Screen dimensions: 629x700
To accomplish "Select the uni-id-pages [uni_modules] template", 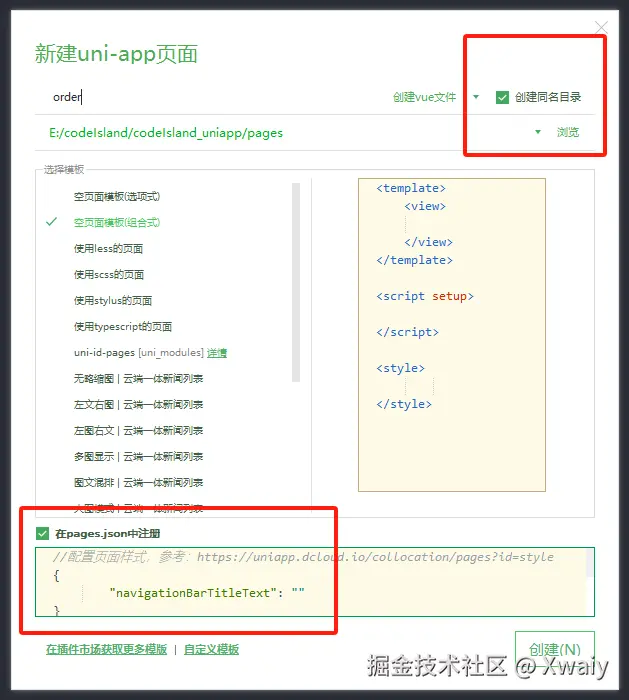I will (x=138, y=353).
